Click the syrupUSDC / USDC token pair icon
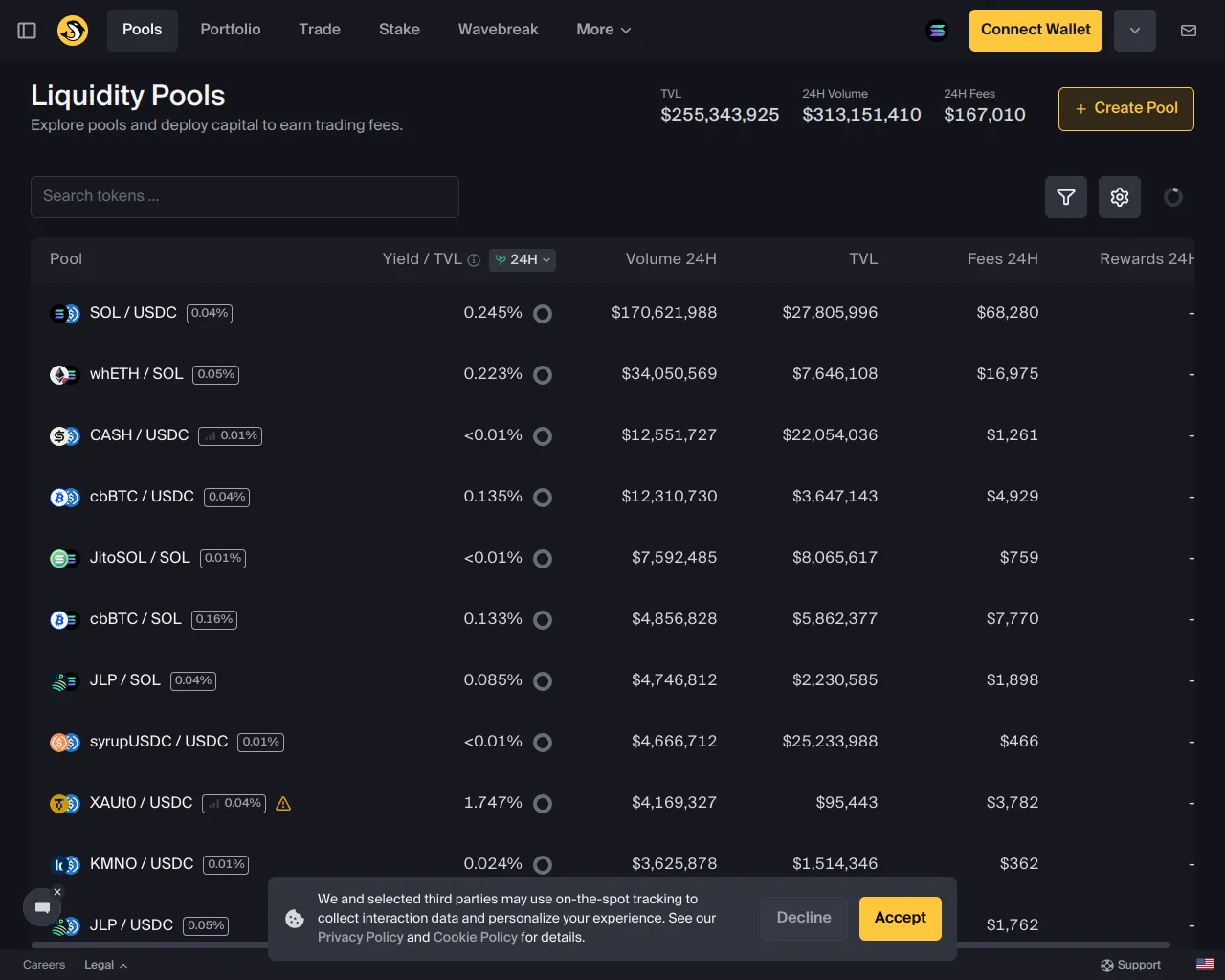This screenshot has height=980, width=1225. point(65,742)
